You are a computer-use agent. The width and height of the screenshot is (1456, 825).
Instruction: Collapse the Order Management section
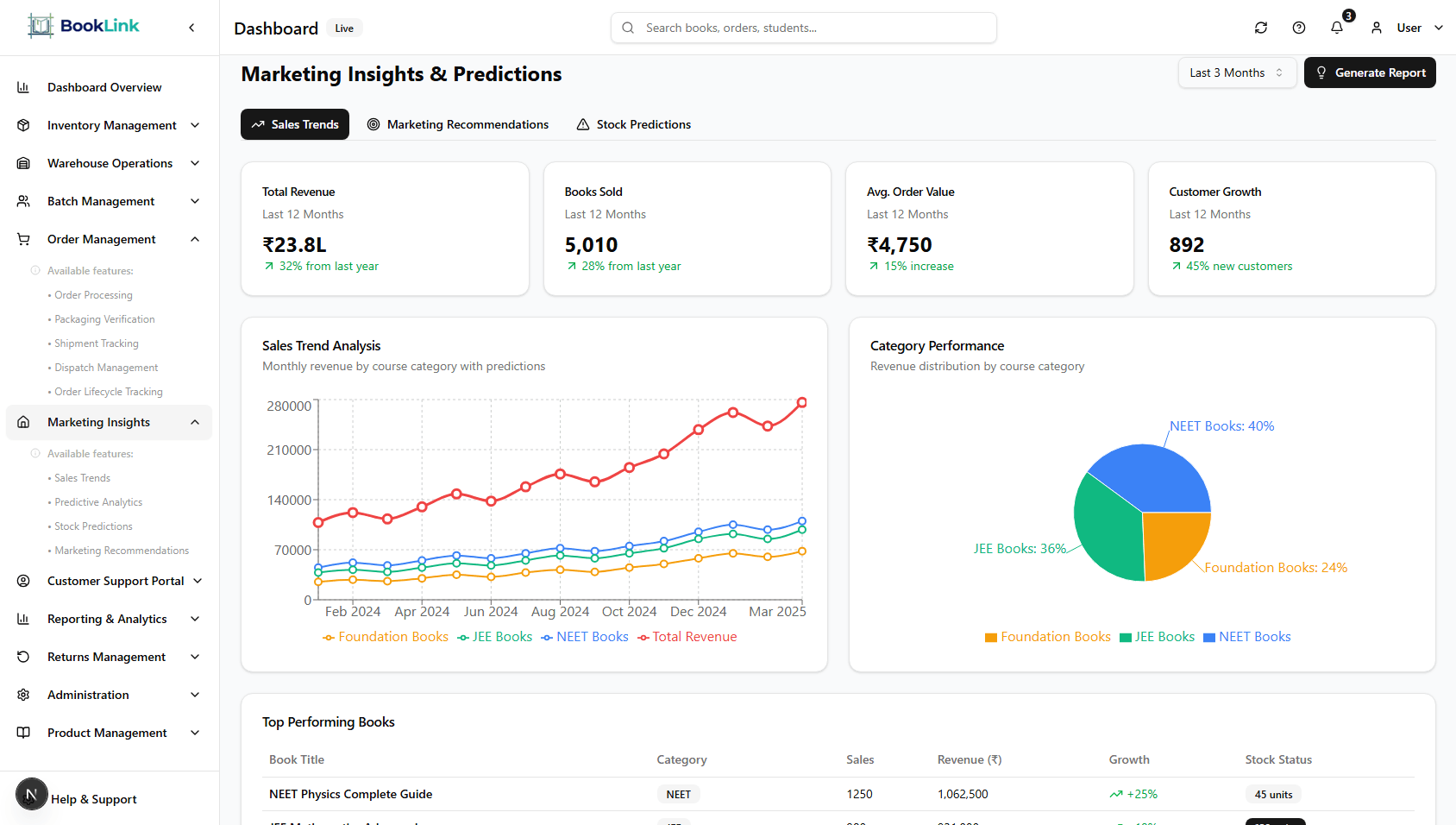click(195, 239)
